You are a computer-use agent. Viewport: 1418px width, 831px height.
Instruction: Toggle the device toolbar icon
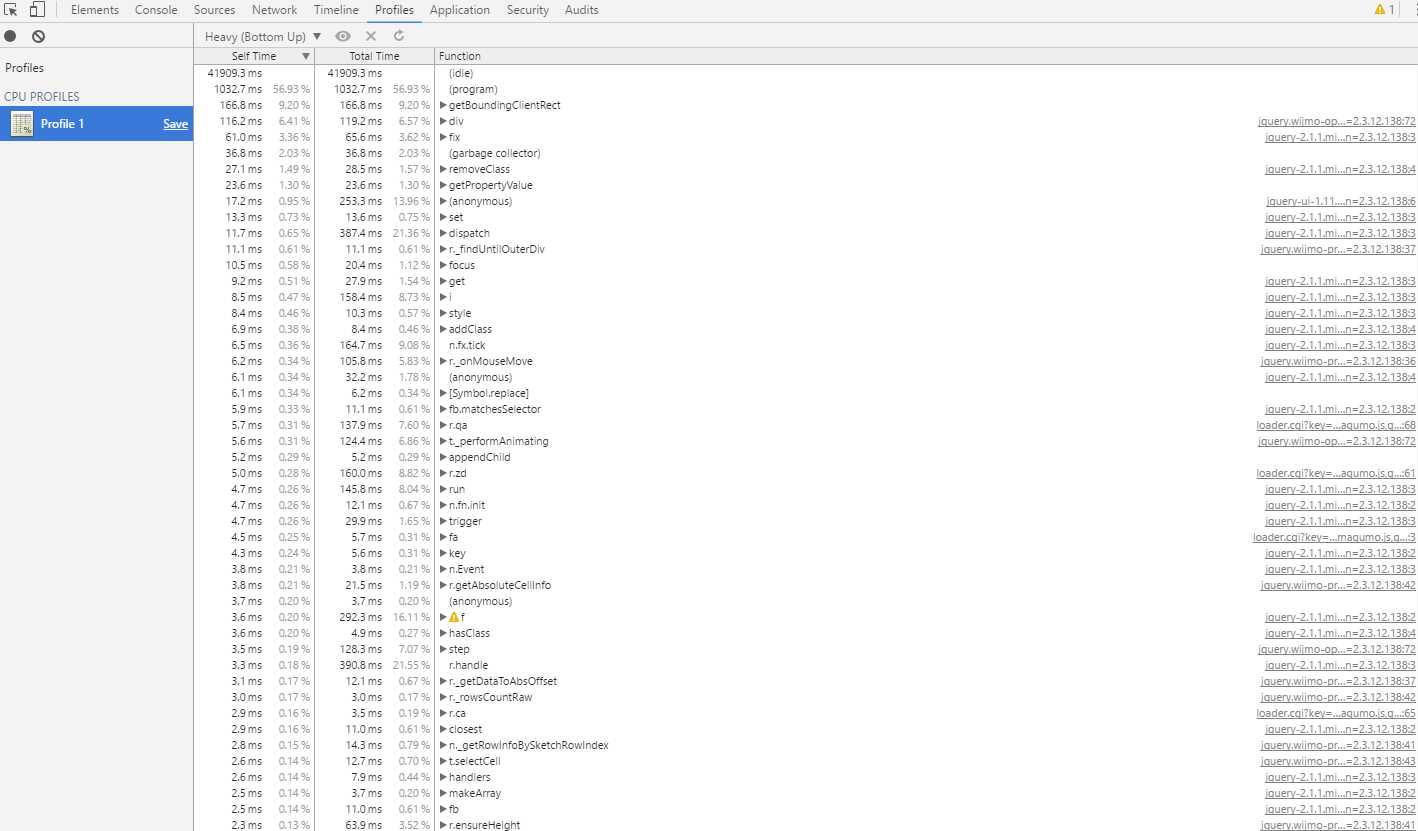[37, 10]
